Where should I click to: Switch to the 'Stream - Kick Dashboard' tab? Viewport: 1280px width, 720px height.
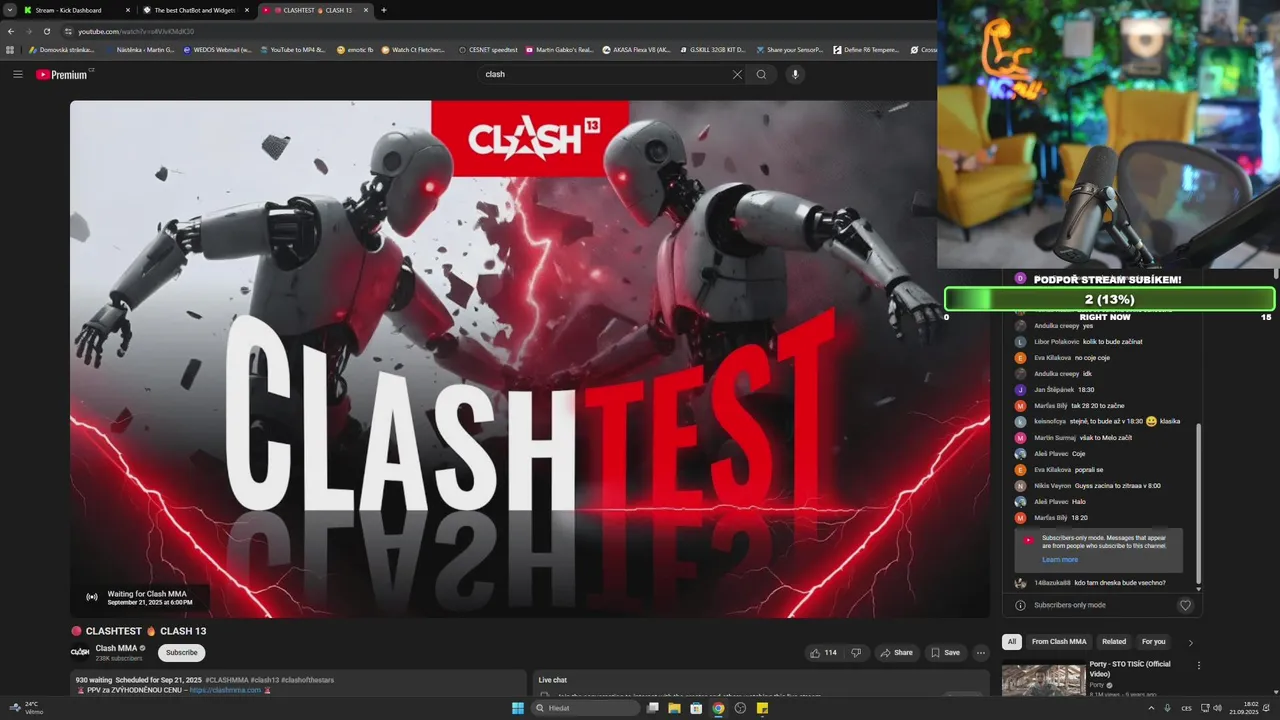pos(76,10)
